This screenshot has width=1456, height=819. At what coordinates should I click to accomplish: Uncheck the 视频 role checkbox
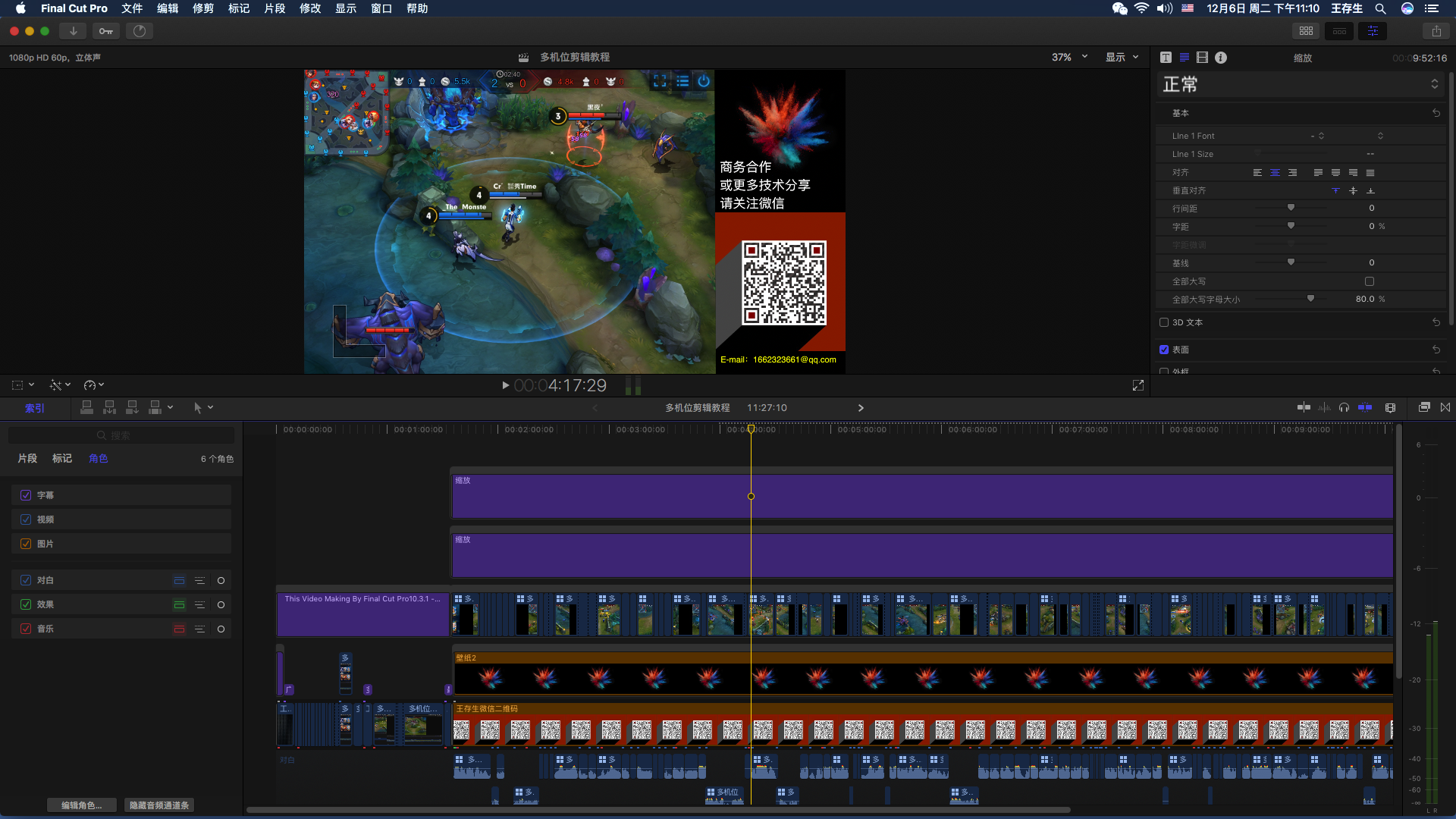[26, 519]
